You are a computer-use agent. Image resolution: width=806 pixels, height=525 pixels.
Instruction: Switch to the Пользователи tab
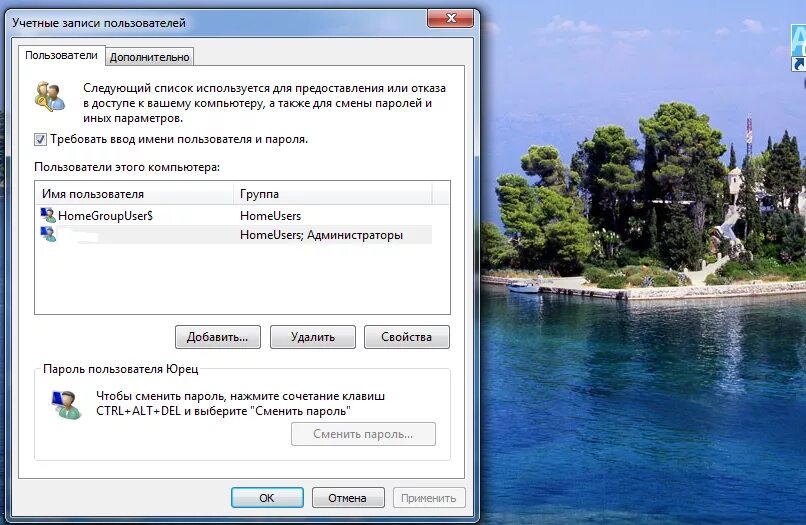(x=61, y=56)
